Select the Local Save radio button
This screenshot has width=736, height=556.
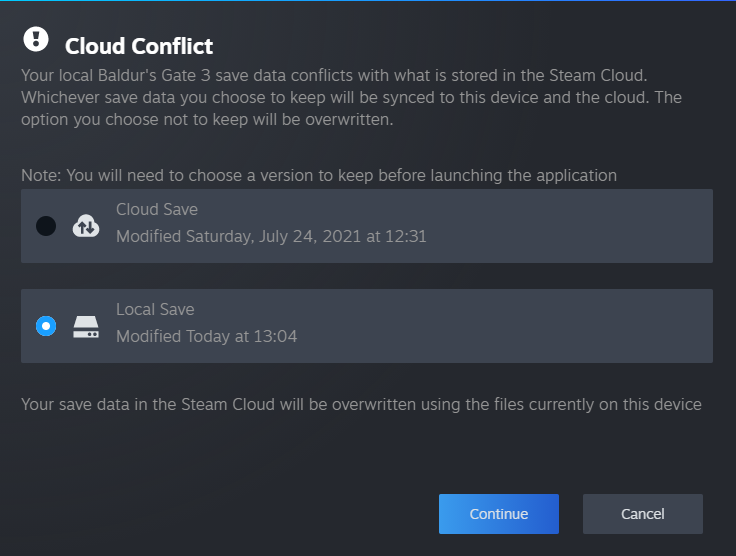click(46, 326)
